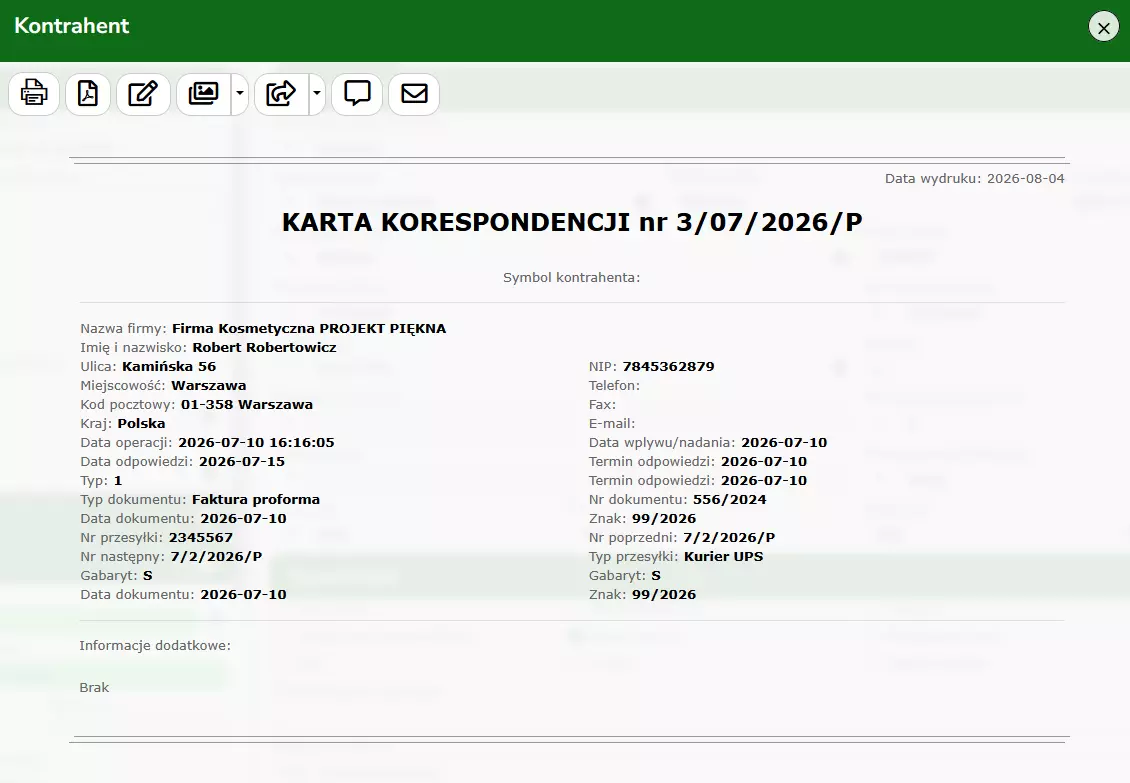Click the share export icon
Viewport: 1130px width, 783px height.
pyautogui.click(x=281, y=94)
